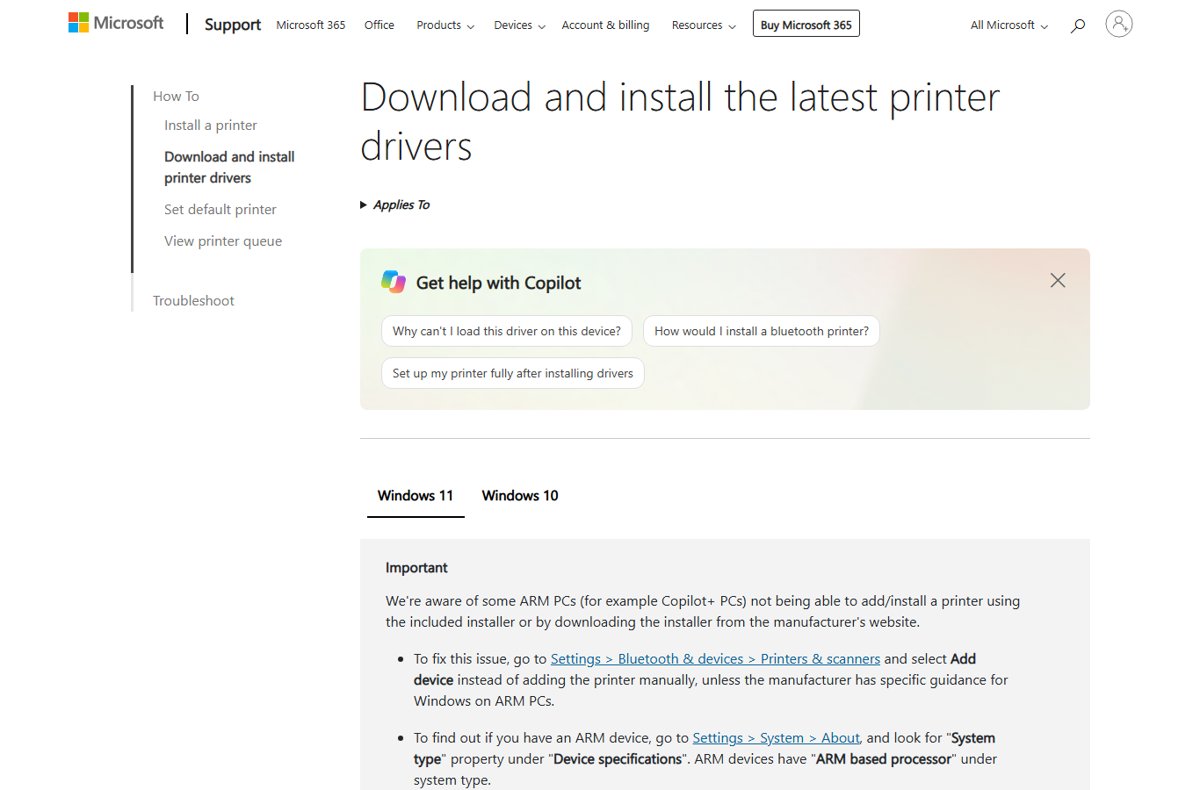Select 'Download and install printer drivers' sidebar item
The height and width of the screenshot is (790, 1200).
[229, 167]
